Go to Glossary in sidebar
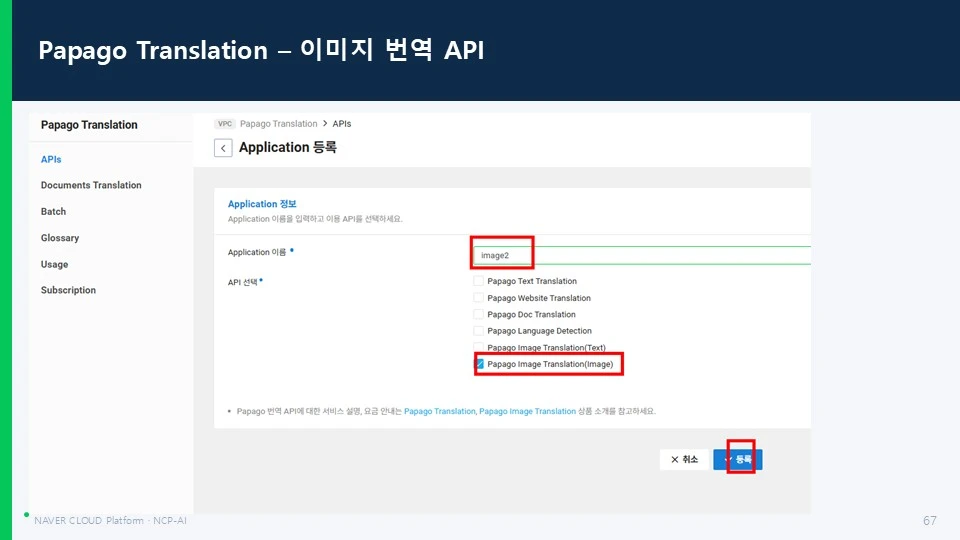Viewport: 960px width, 540px height. click(x=60, y=238)
